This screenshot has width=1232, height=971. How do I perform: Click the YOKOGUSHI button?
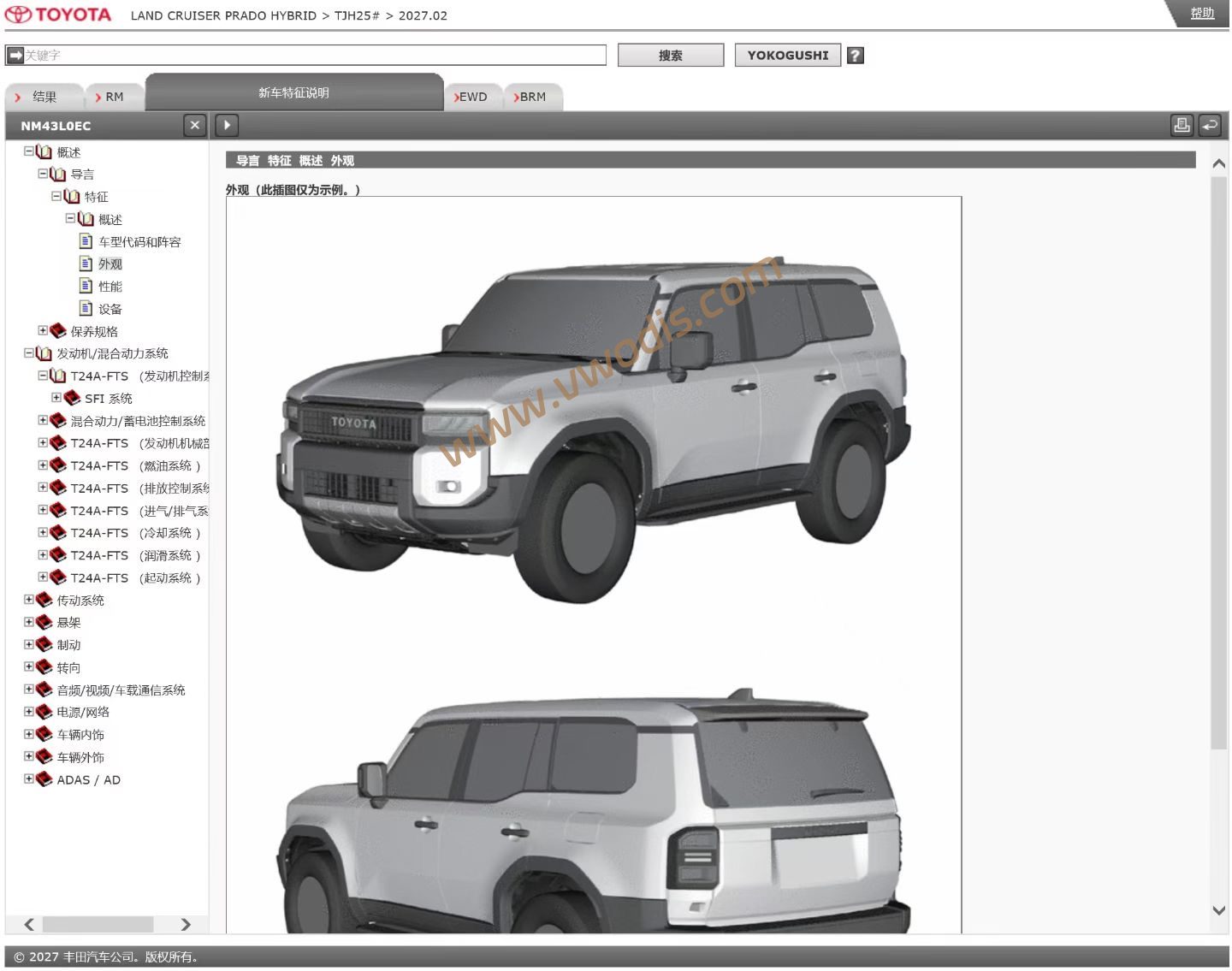(x=788, y=55)
